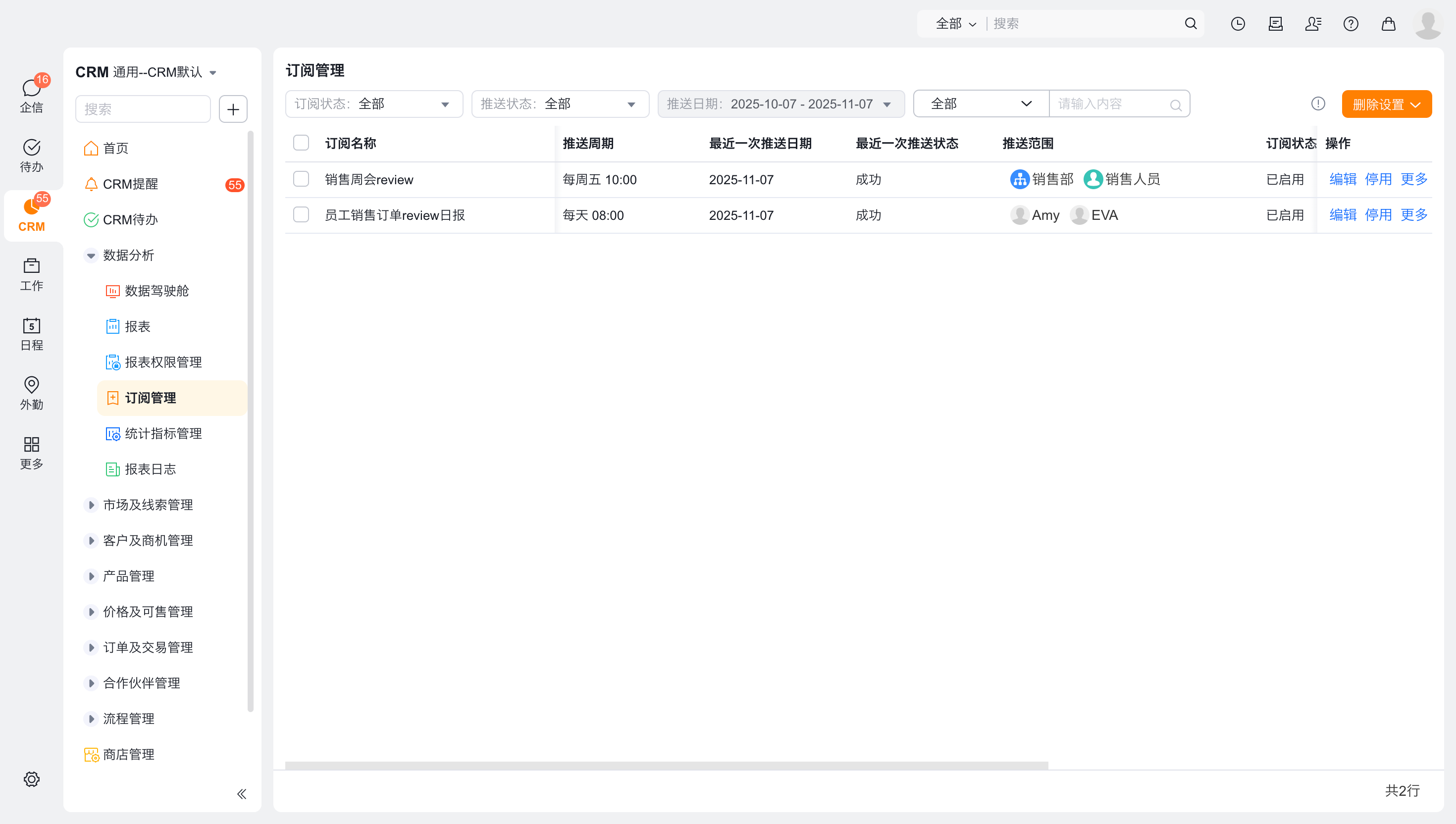
Task: Click the 请输入内容 search input field
Action: [x=1110, y=104]
